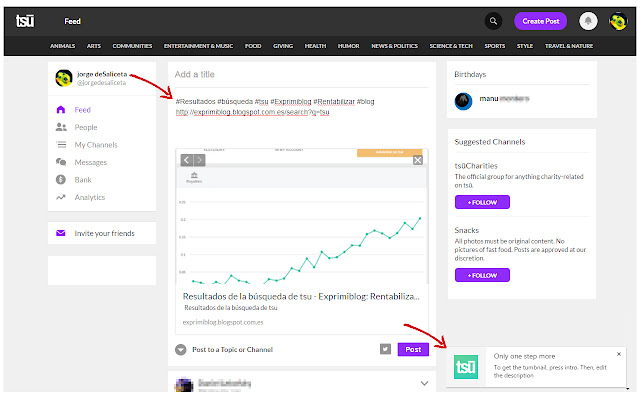Click jorge deSaliceta sidebar avatar
The width and height of the screenshot is (640, 400).
click(x=64, y=78)
